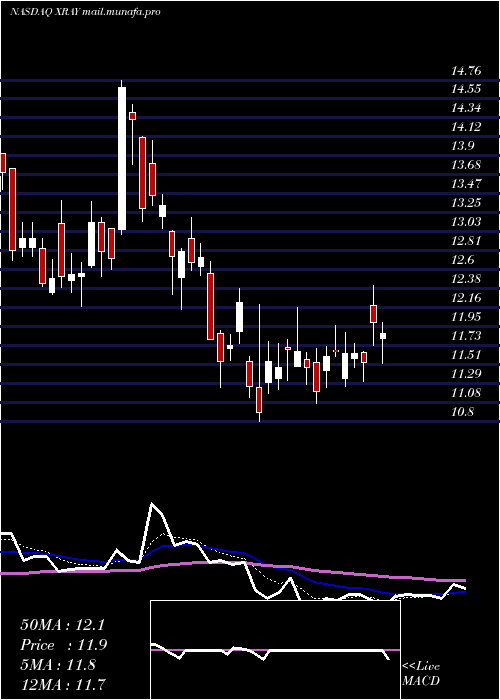Click the MACD inset chart panel

point(275,650)
